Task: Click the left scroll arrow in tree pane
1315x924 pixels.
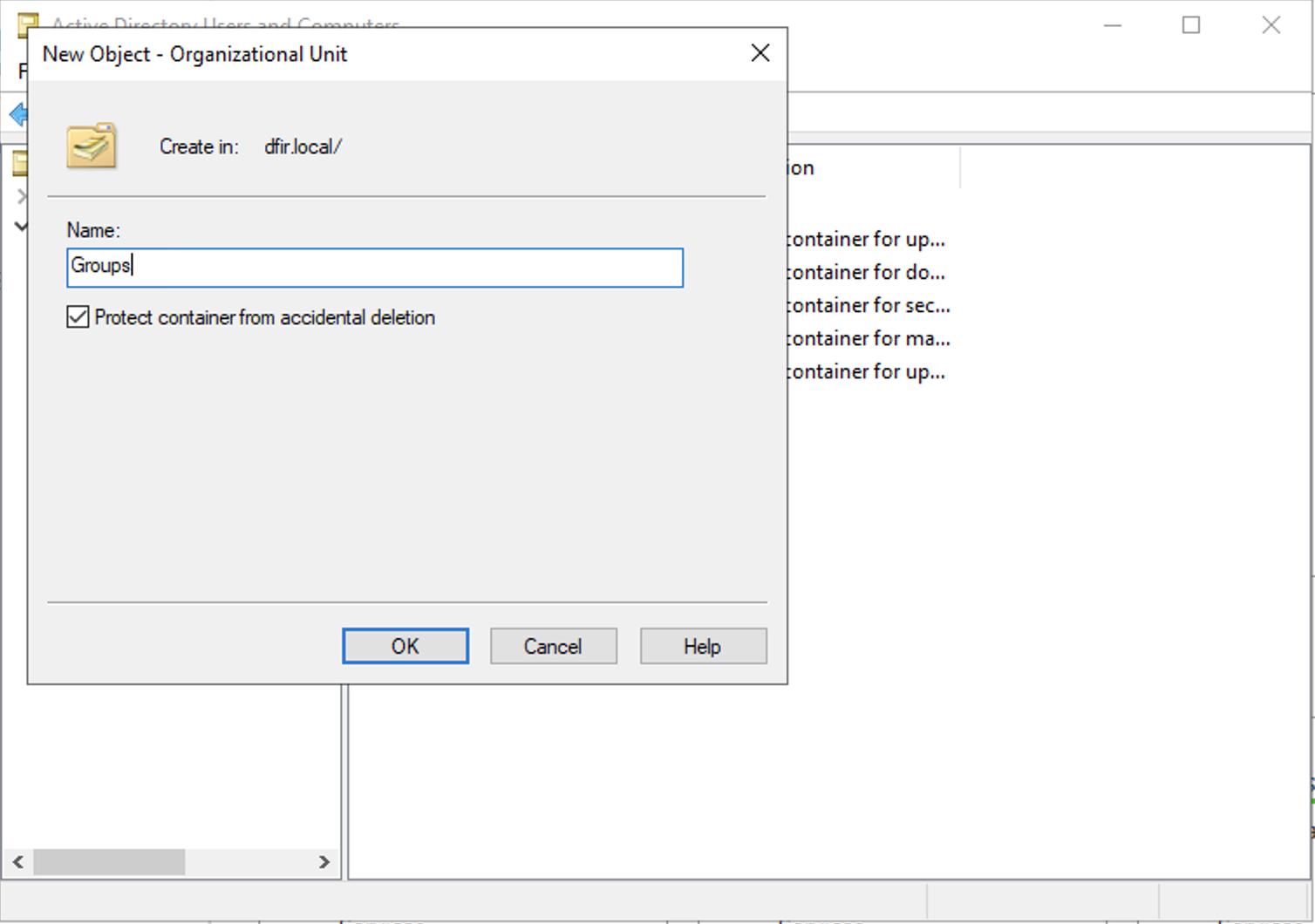Action: pos(17,862)
